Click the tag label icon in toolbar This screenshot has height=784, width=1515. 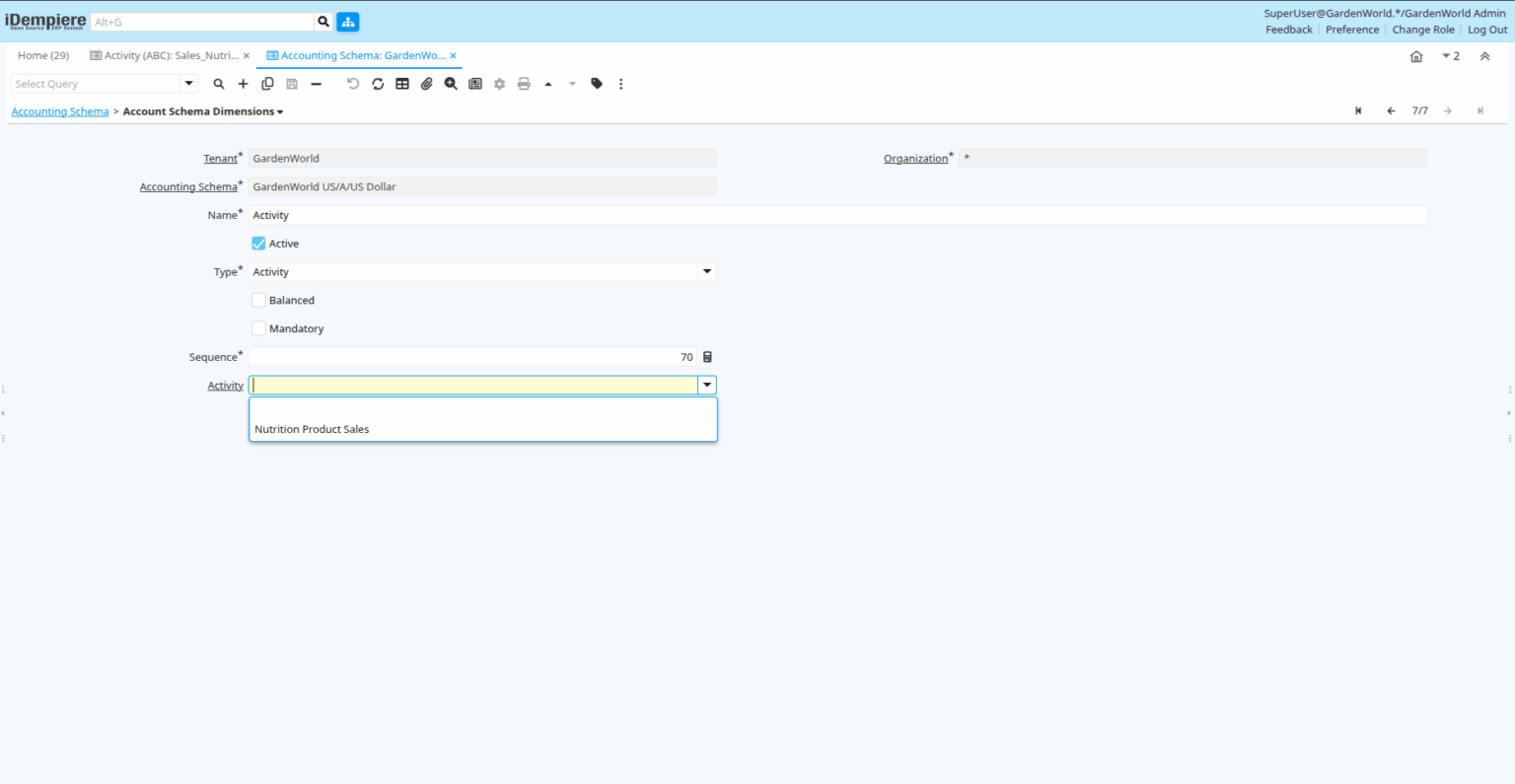[597, 84]
